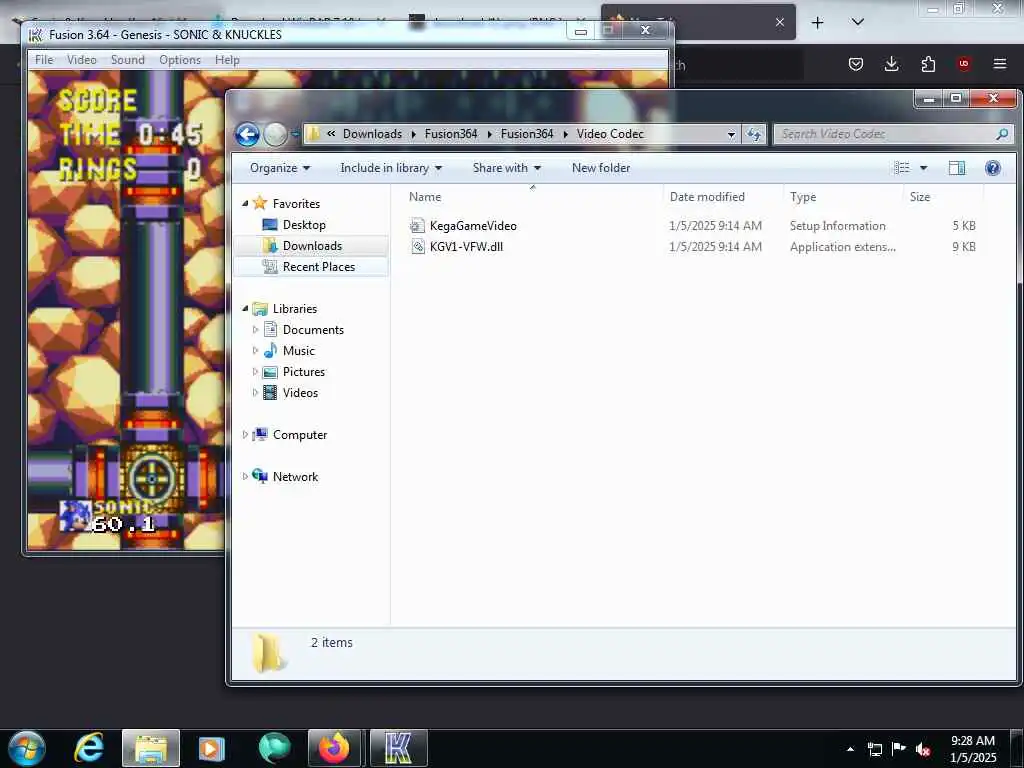
Task: Click the muted volume tray icon
Action: tap(923, 749)
